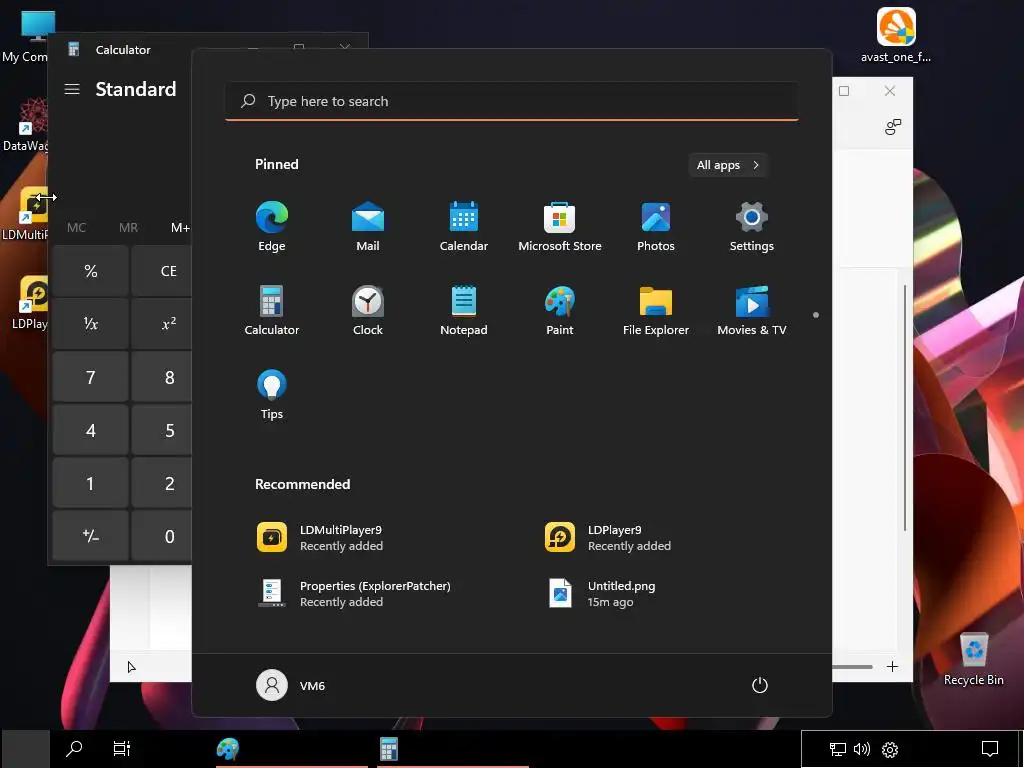The image size is (1024, 768).
Task: Click digit 1 in Calculator
Action: (91, 483)
